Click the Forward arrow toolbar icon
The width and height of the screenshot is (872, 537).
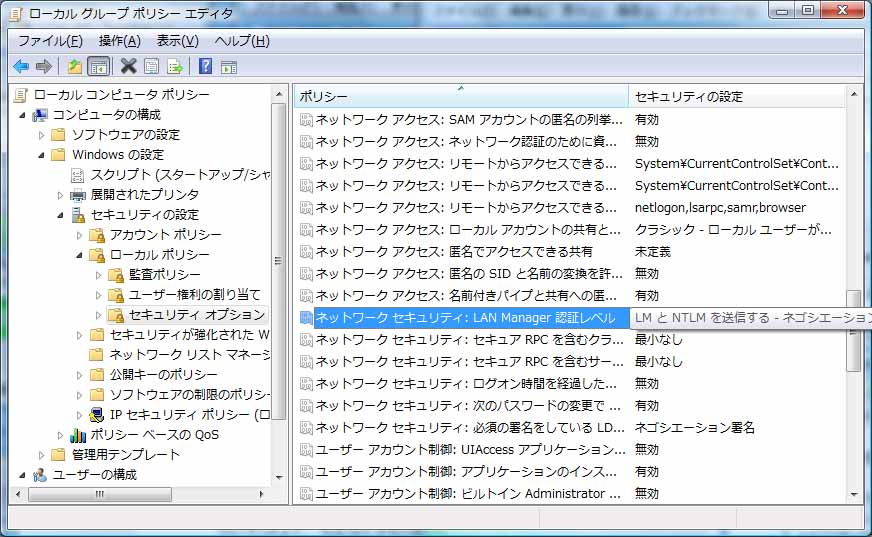point(43,67)
